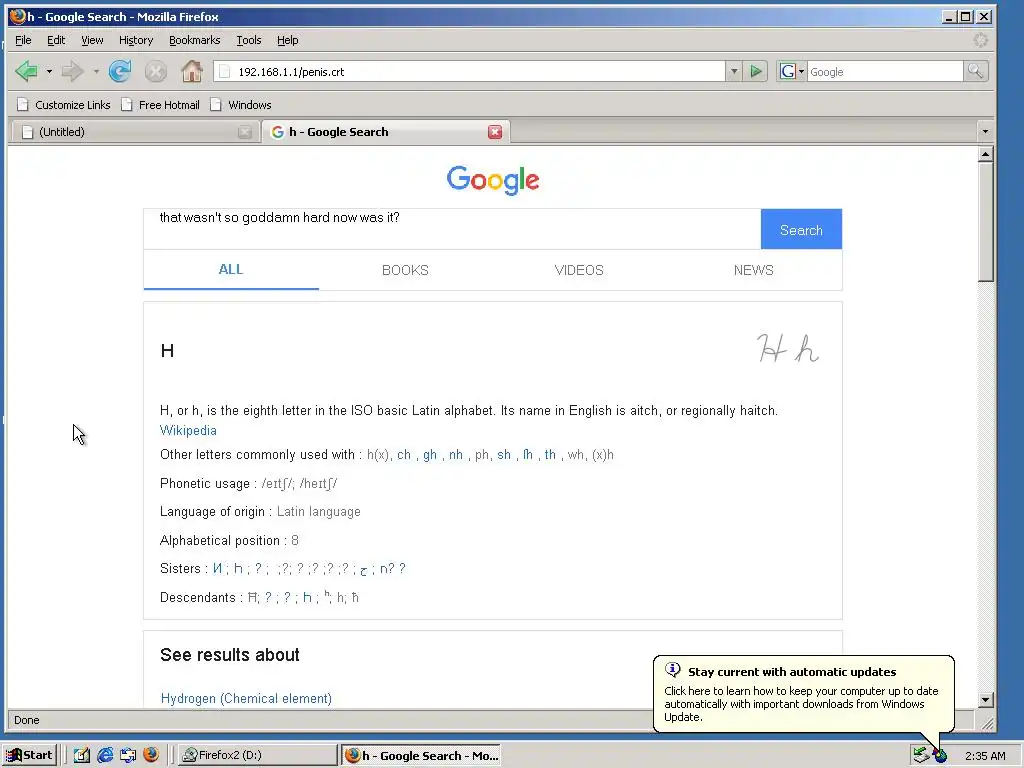Viewport: 1024px width, 768px height.
Task: Click the 'th' letter link
Action: point(550,455)
